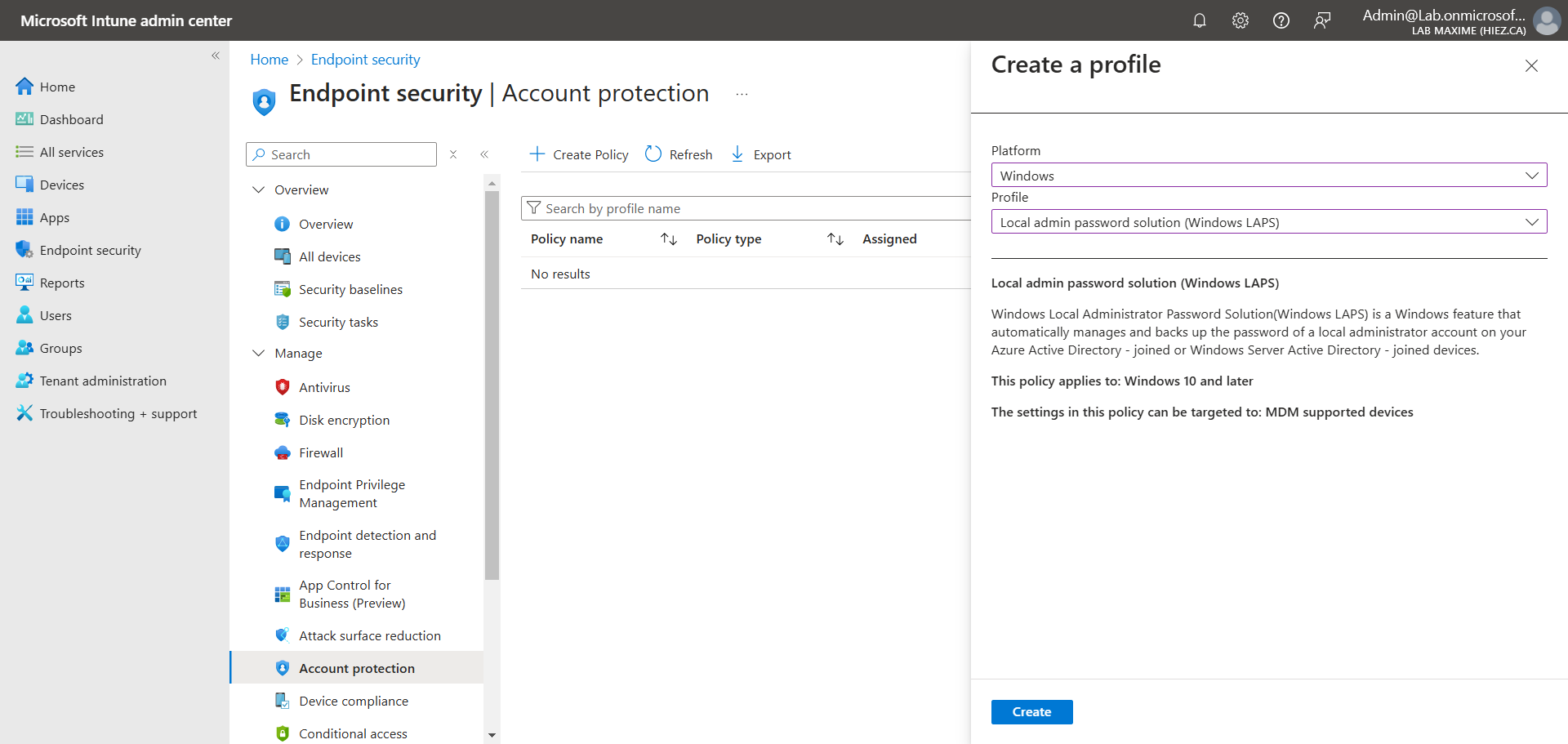Open Disk encryption menu item
Image resolution: width=1568 pixels, height=744 pixels.
[344, 420]
